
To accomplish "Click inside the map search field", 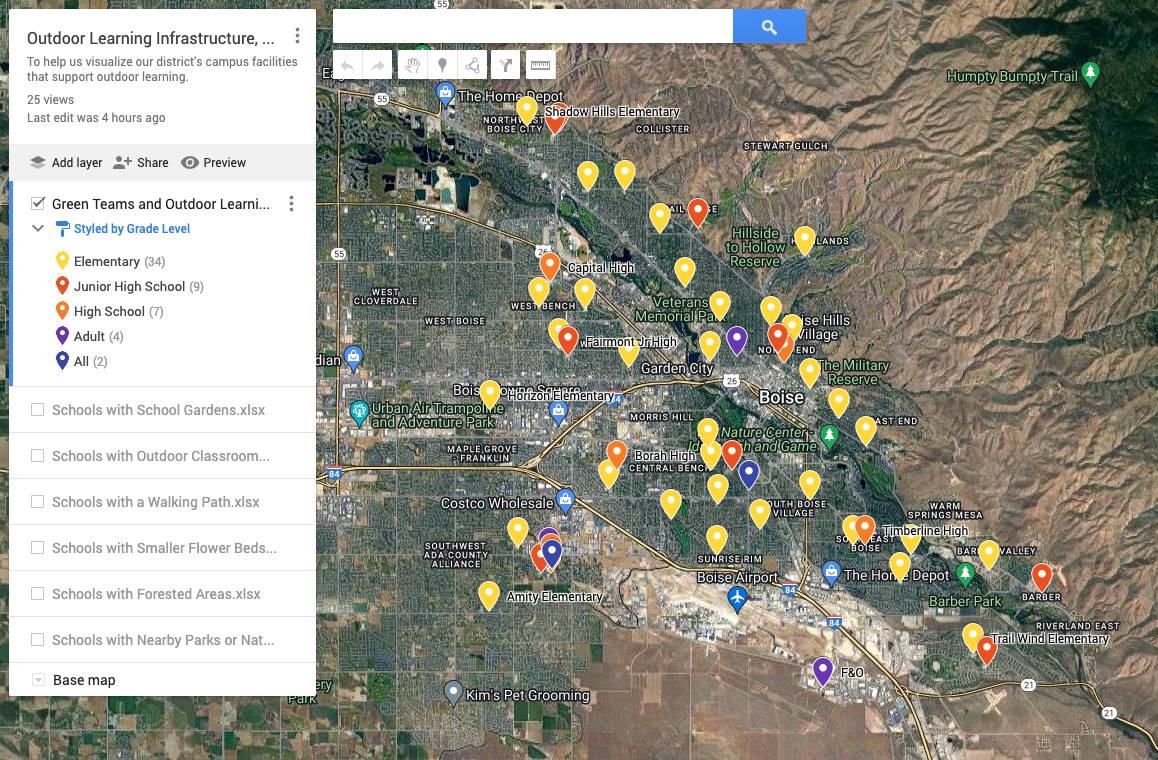I will pos(532,28).
